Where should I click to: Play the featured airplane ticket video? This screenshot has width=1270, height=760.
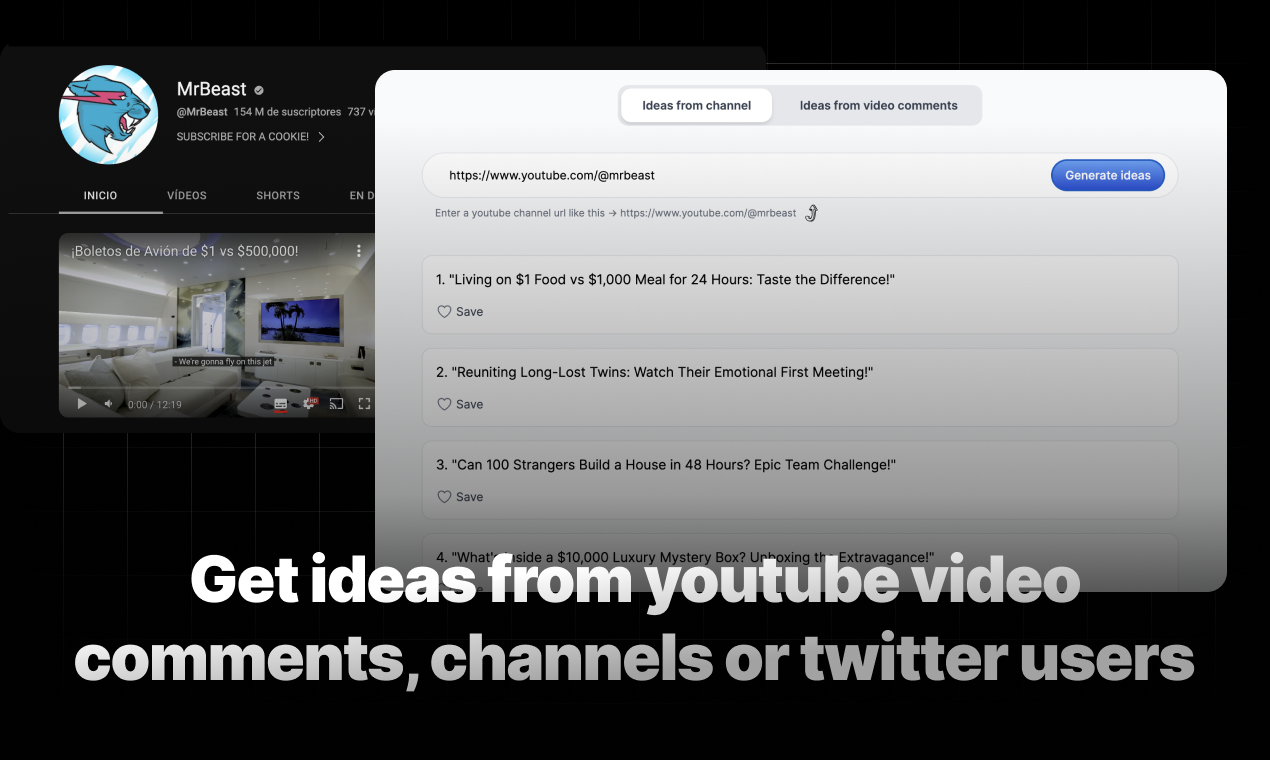82,404
